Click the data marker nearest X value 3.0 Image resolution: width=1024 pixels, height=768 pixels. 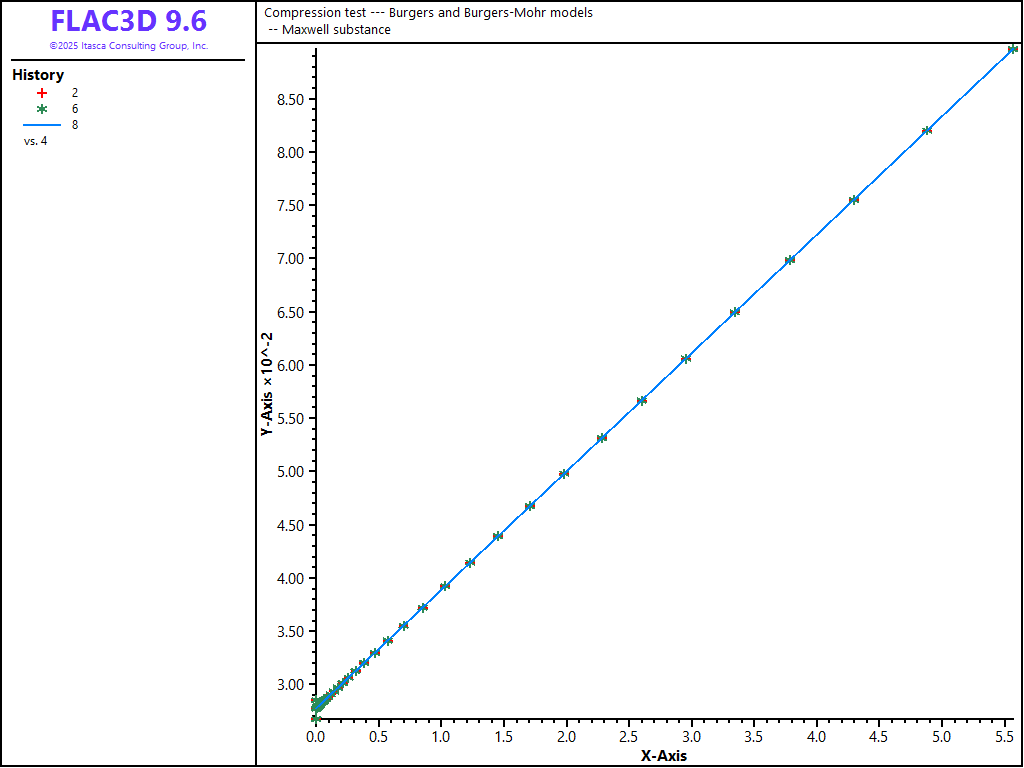coord(685,358)
